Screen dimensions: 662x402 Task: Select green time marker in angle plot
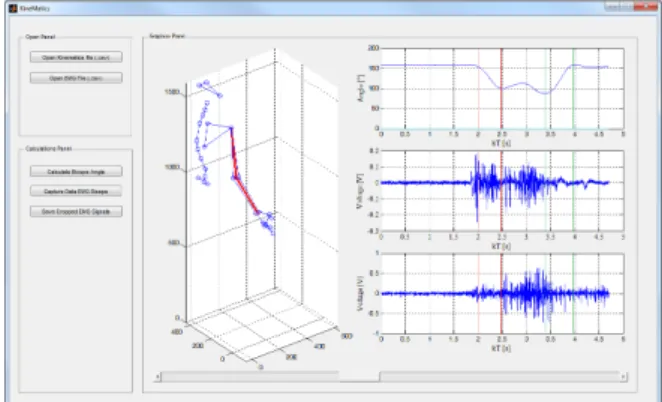[x=573, y=89]
